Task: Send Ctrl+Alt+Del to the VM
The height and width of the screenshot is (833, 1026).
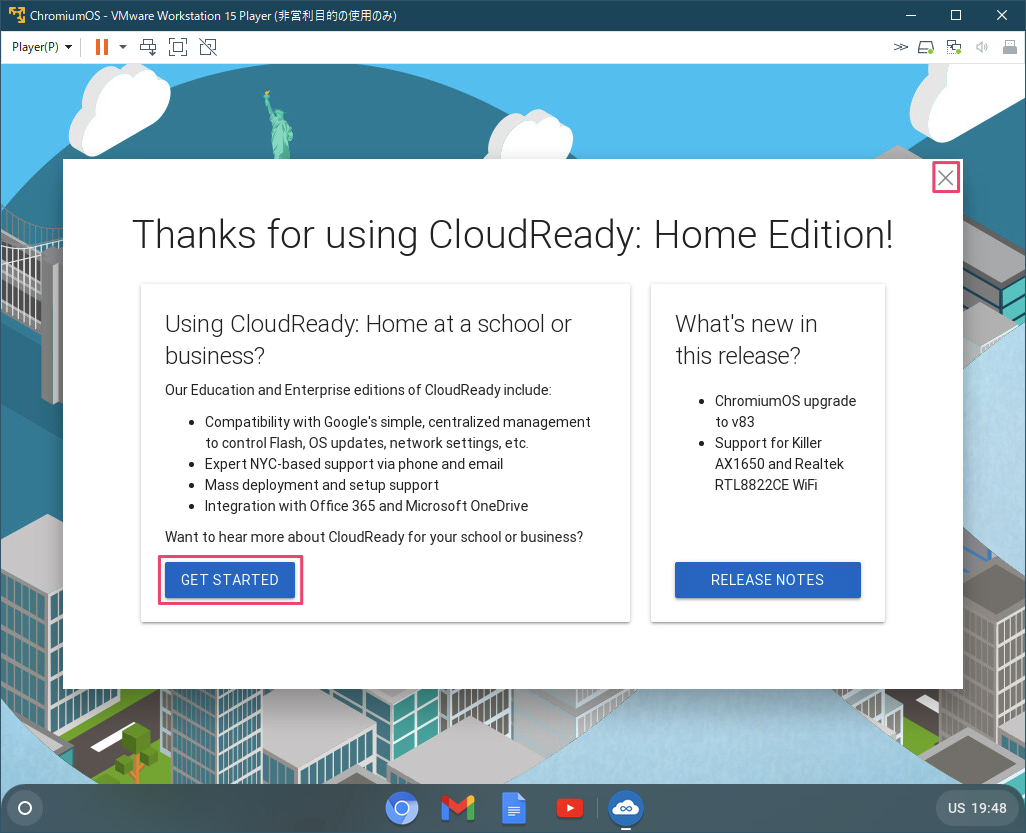Action: click(149, 47)
